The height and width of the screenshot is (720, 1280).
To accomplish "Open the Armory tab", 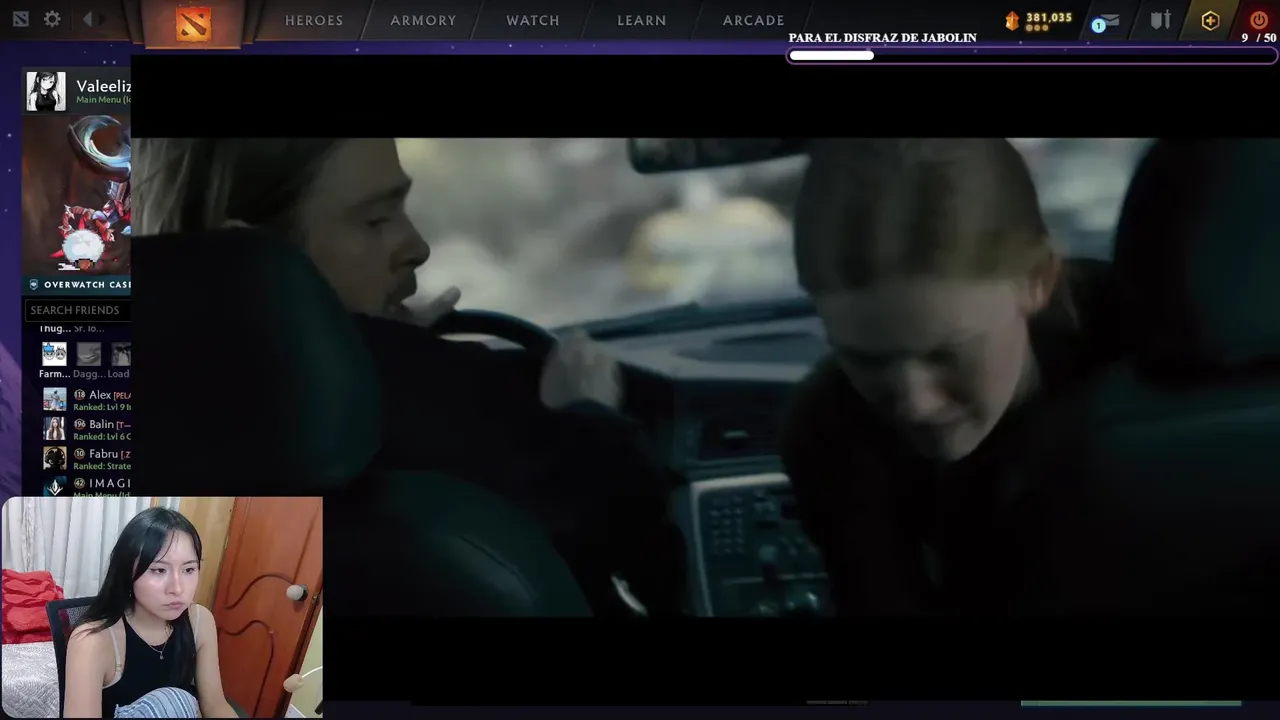I will pos(423,20).
